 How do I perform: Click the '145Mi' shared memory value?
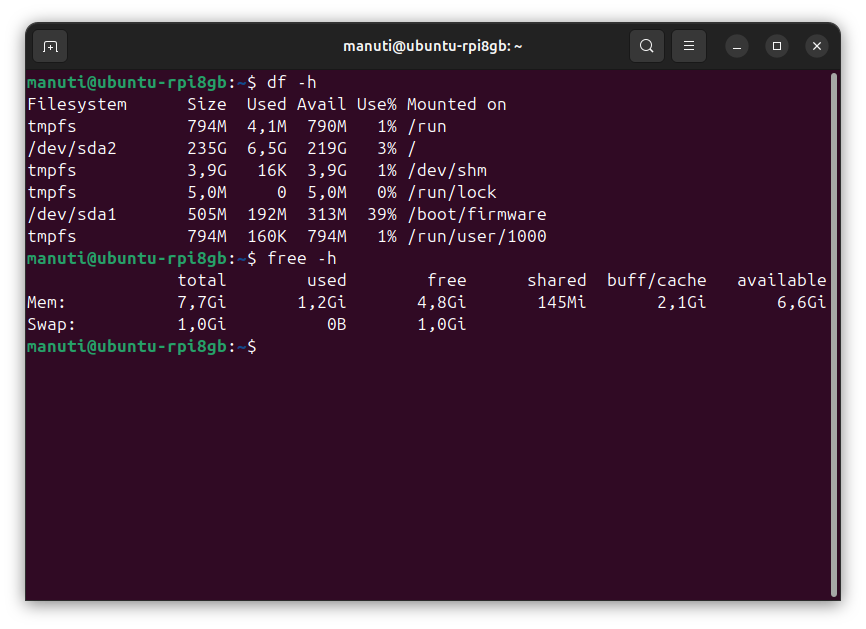pos(562,303)
